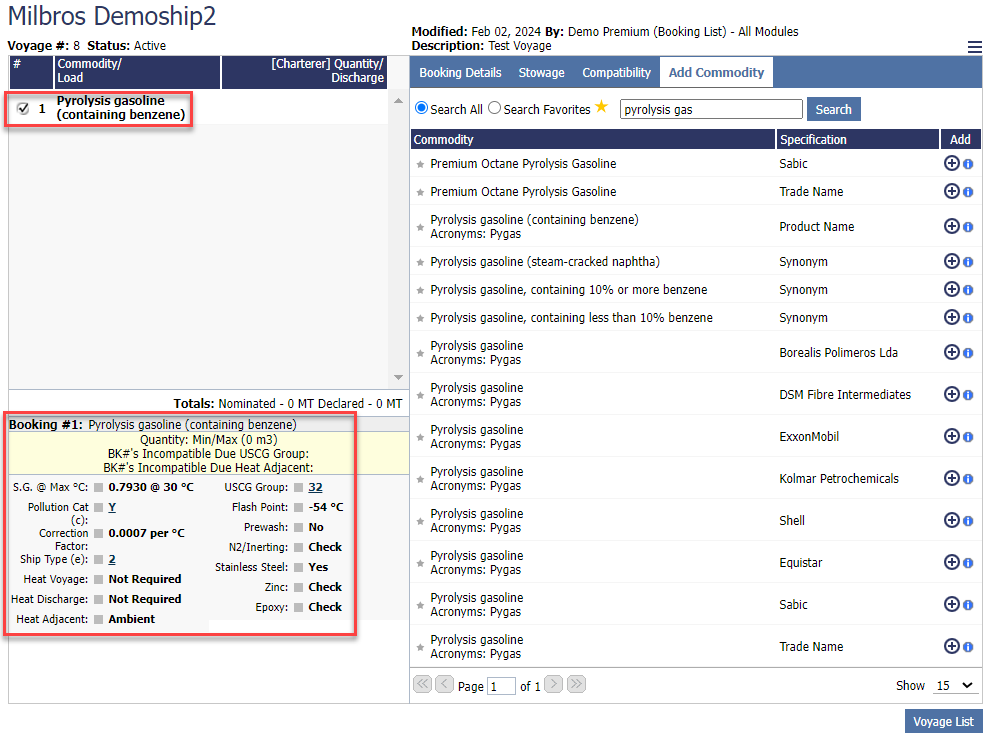Viewport: 990px width, 738px height.
Task: Uncheck booking 1 Pyrolysis gasoline checkbox
Action: pos(23,108)
